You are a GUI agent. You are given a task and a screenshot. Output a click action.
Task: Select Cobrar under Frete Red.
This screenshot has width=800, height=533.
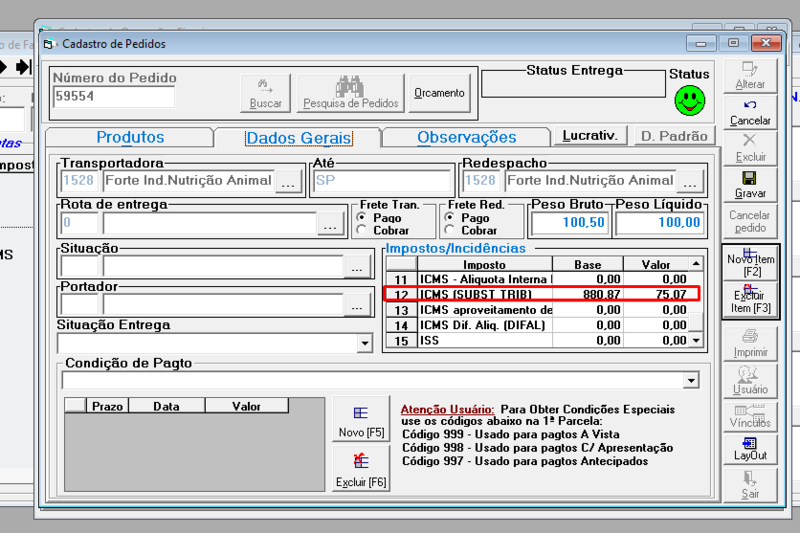tap(449, 230)
